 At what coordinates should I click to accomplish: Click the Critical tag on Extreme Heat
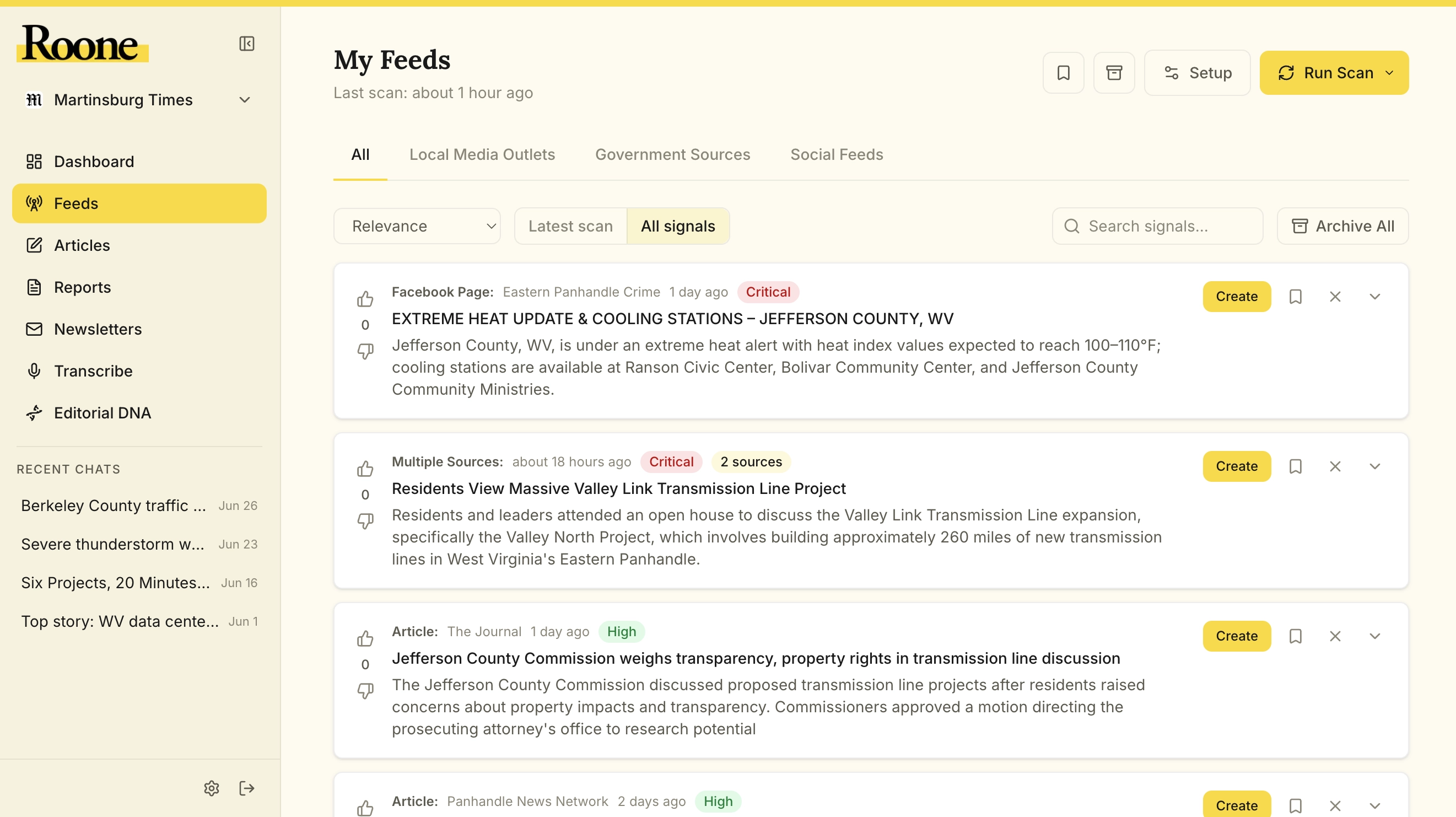(768, 292)
